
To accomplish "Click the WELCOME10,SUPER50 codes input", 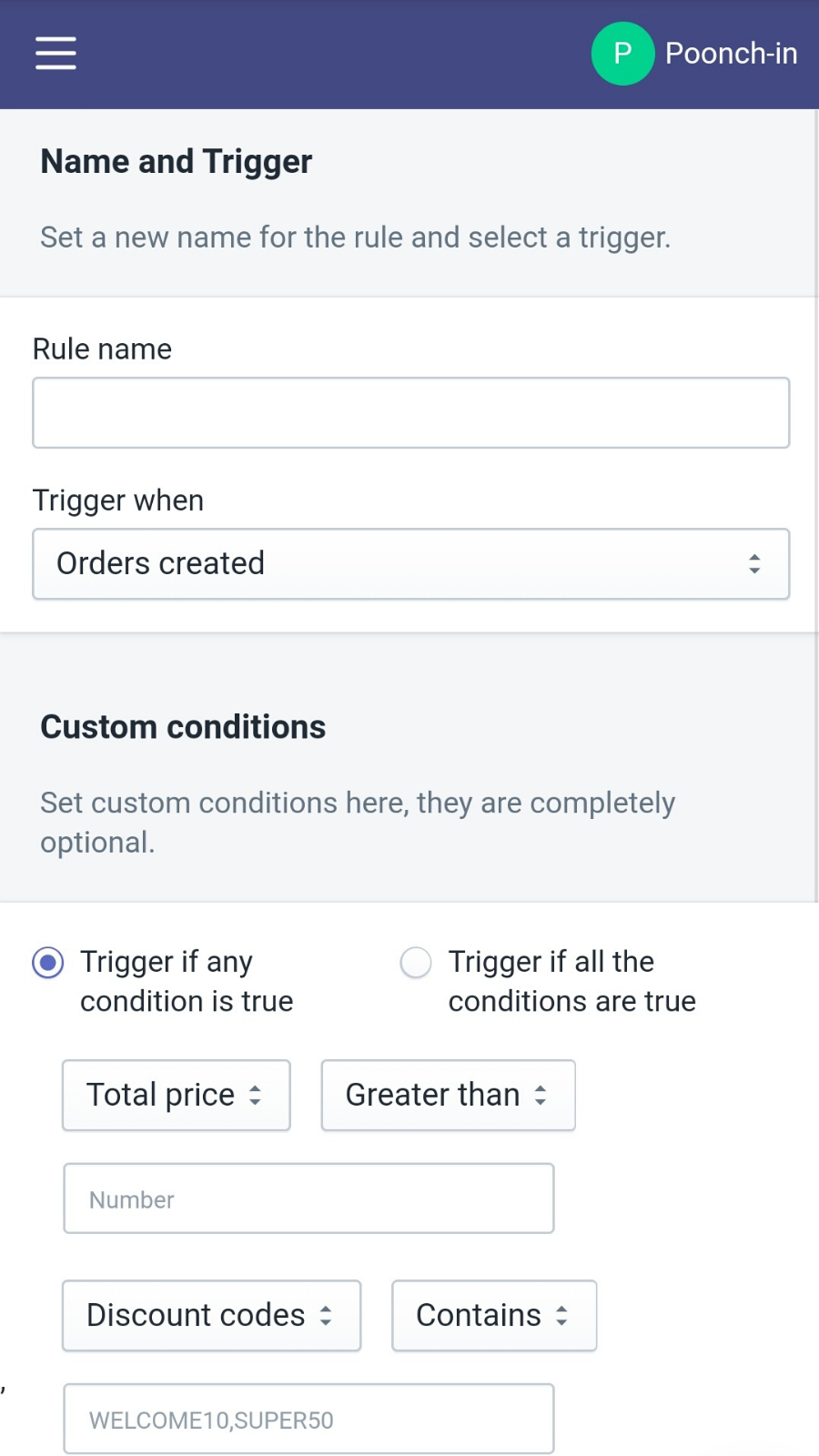I will click(308, 1418).
